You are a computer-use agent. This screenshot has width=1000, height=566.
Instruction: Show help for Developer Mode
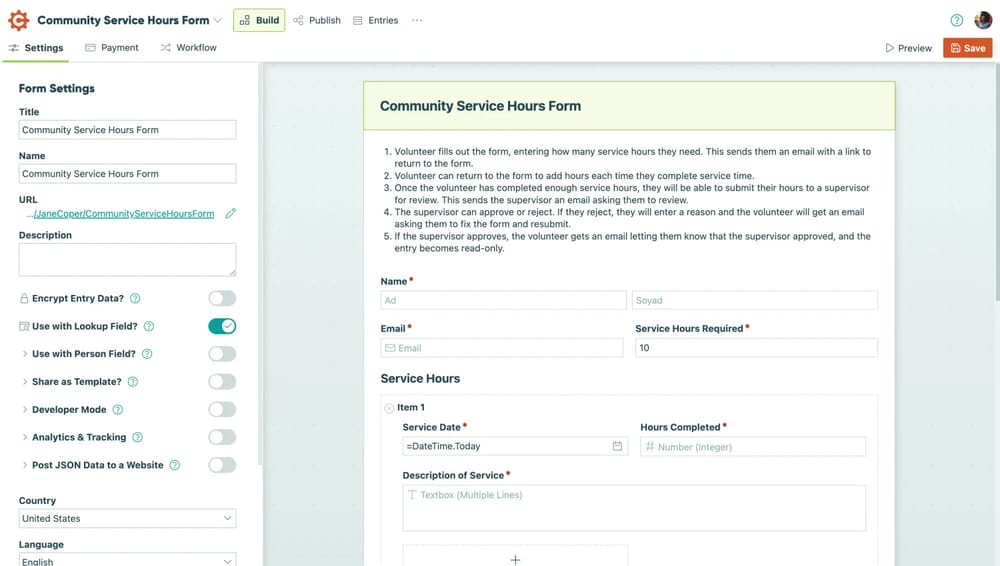coord(117,410)
